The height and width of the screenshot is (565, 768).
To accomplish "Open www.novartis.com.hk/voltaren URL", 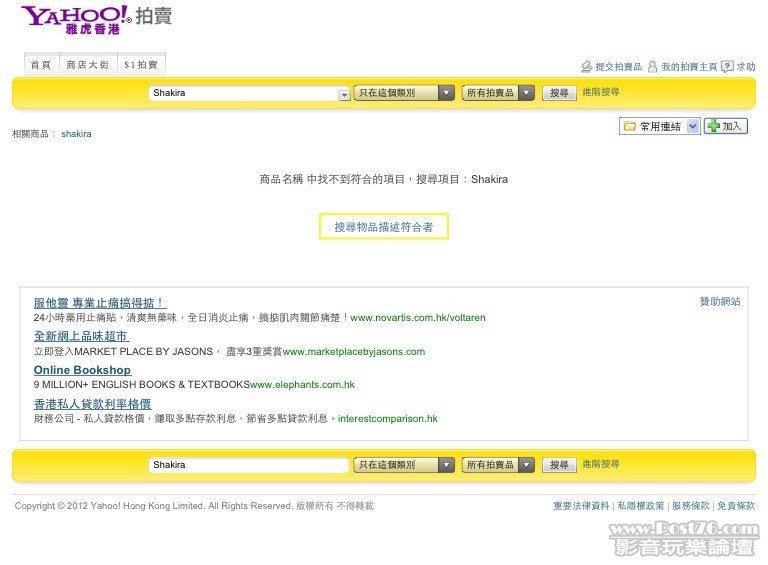I will click(418, 318).
